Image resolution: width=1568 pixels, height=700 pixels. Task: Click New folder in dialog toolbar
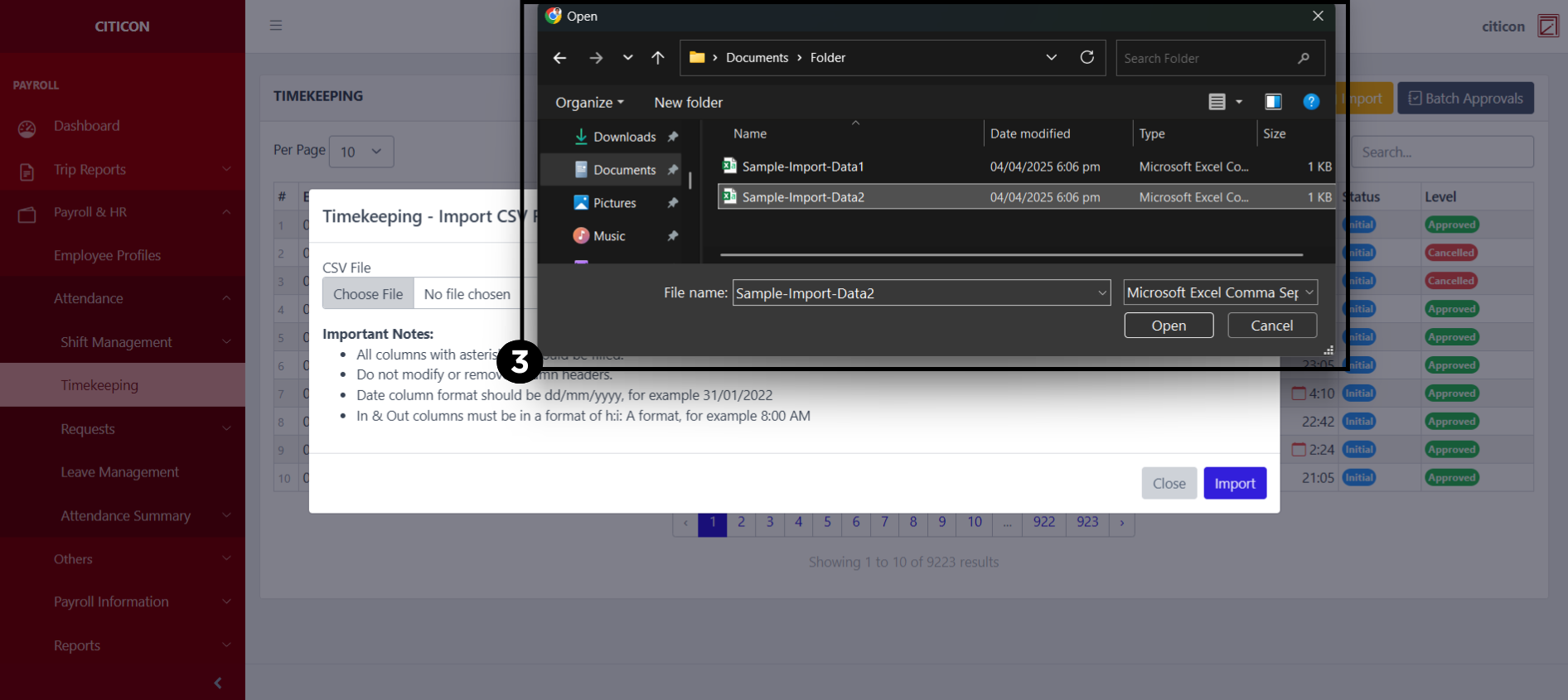688,103
